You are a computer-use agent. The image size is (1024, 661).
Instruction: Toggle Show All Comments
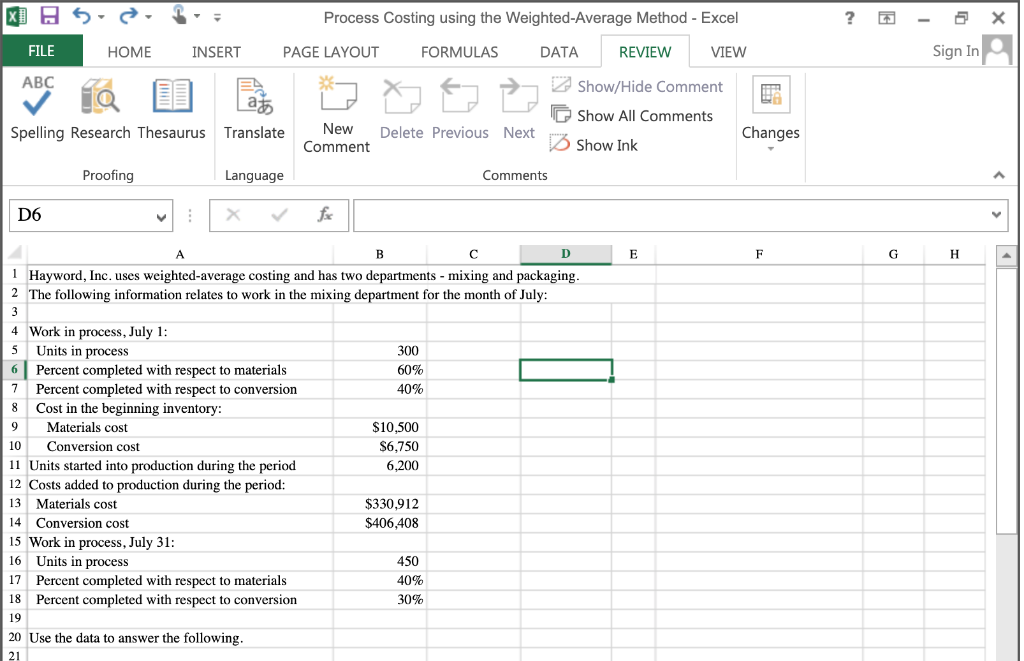click(632, 116)
